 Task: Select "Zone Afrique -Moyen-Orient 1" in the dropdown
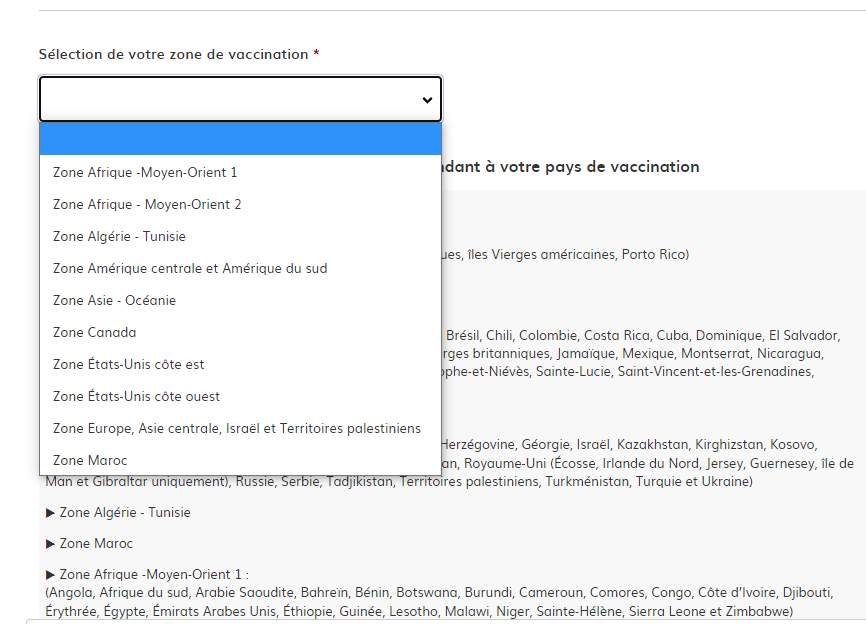144,172
